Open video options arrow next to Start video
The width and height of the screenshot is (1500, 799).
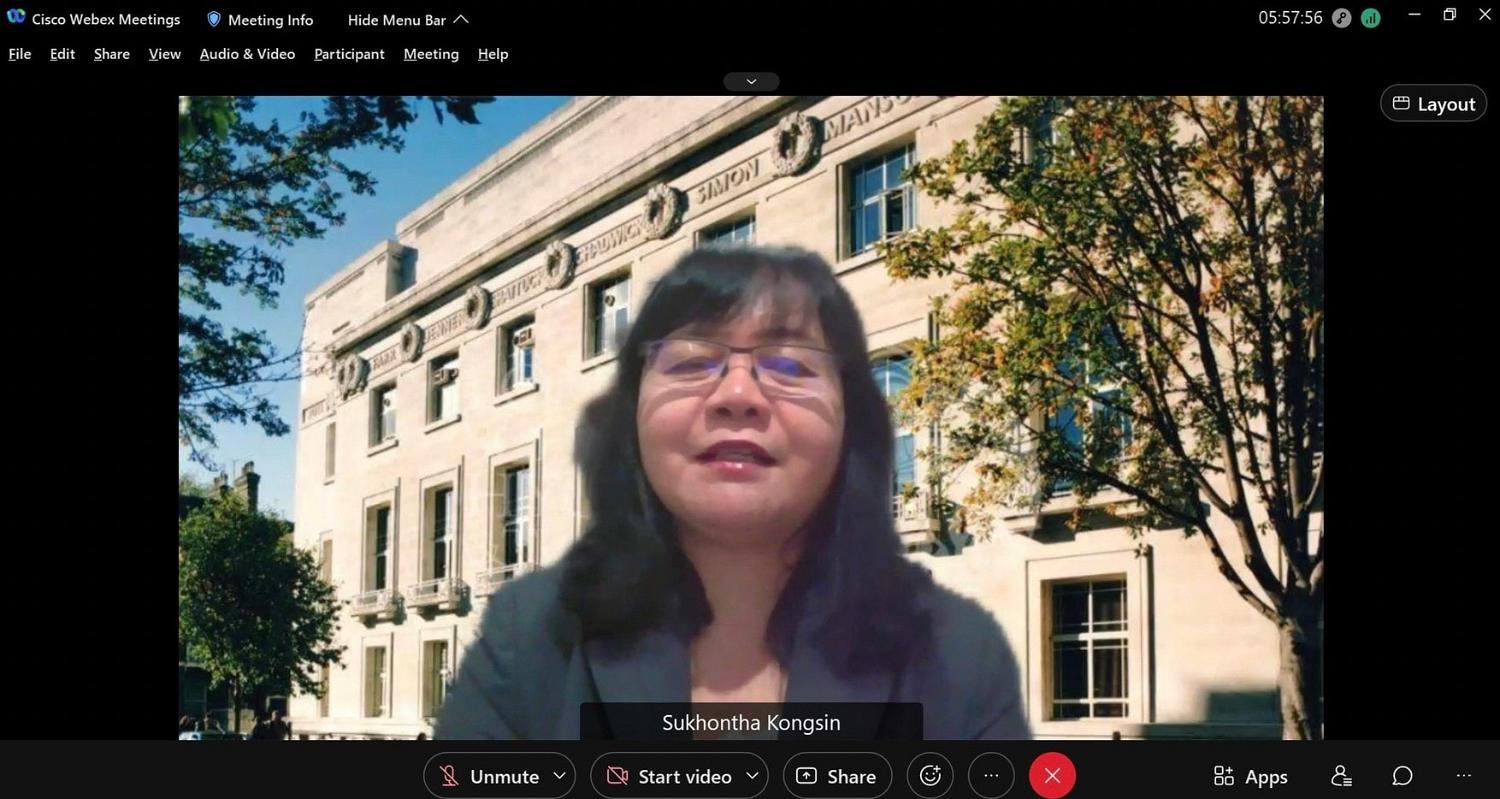753,776
